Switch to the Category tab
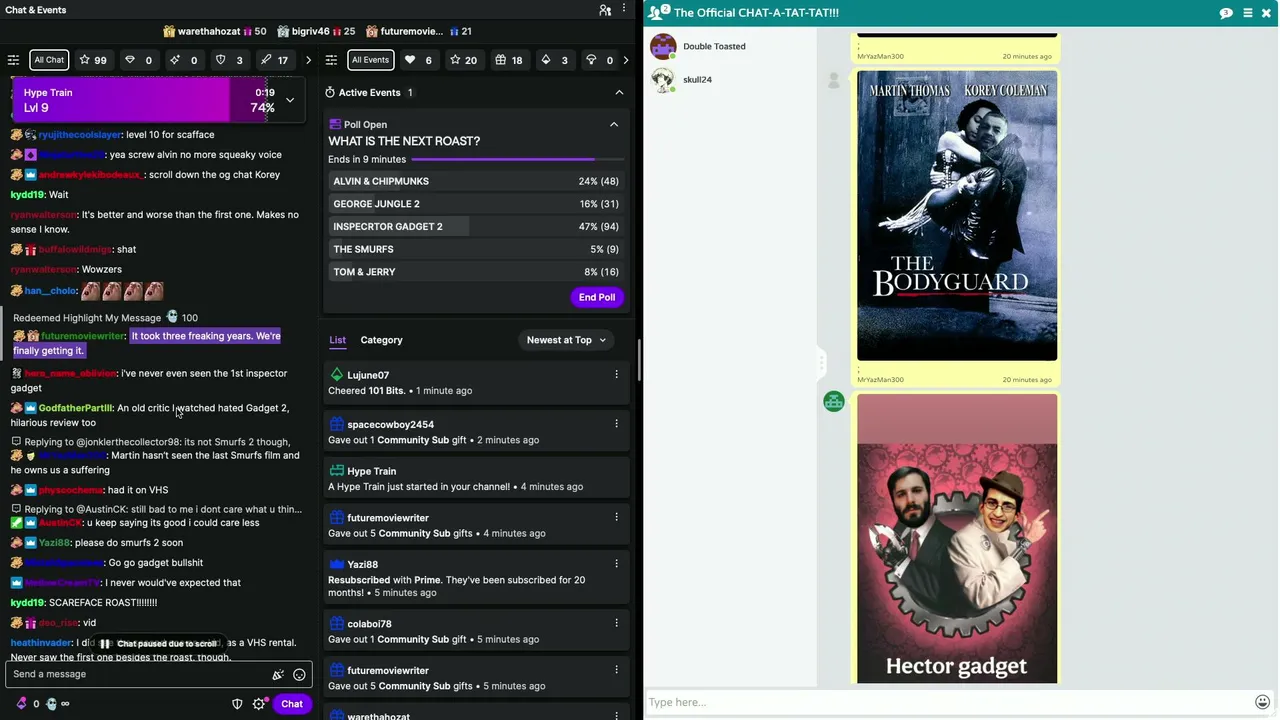This screenshot has height=720, width=1280. tap(381, 340)
